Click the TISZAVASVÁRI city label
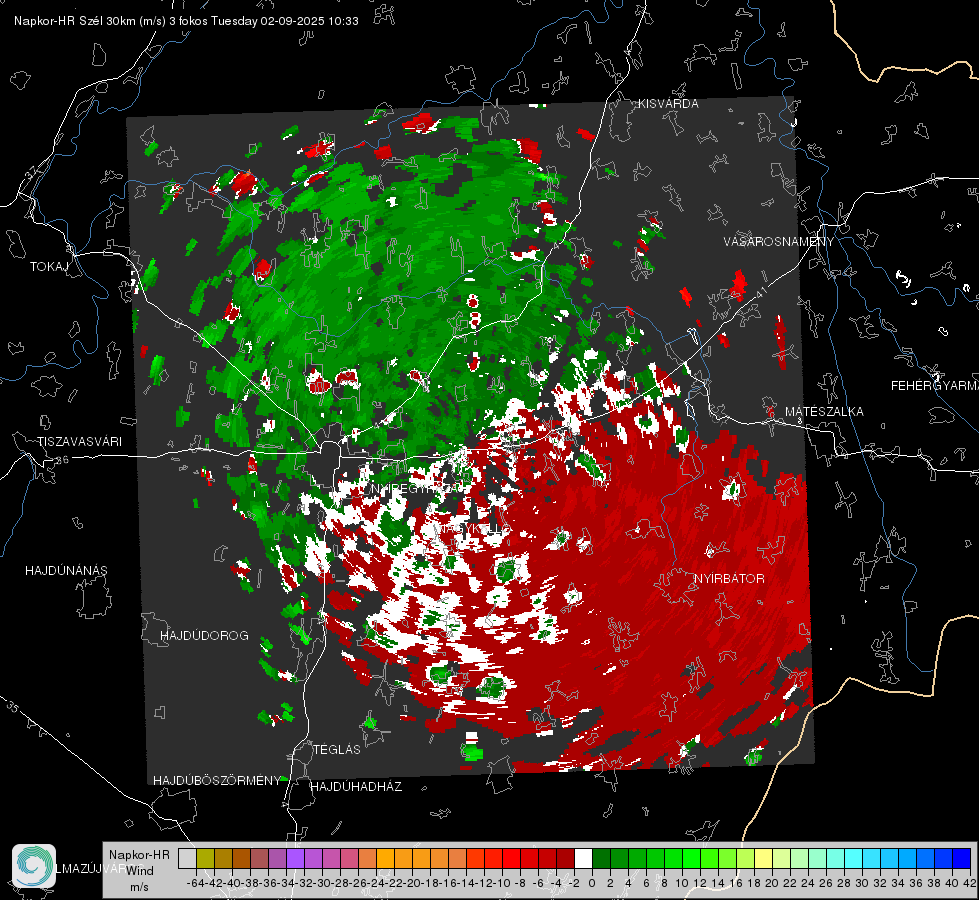 coord(79,442)
